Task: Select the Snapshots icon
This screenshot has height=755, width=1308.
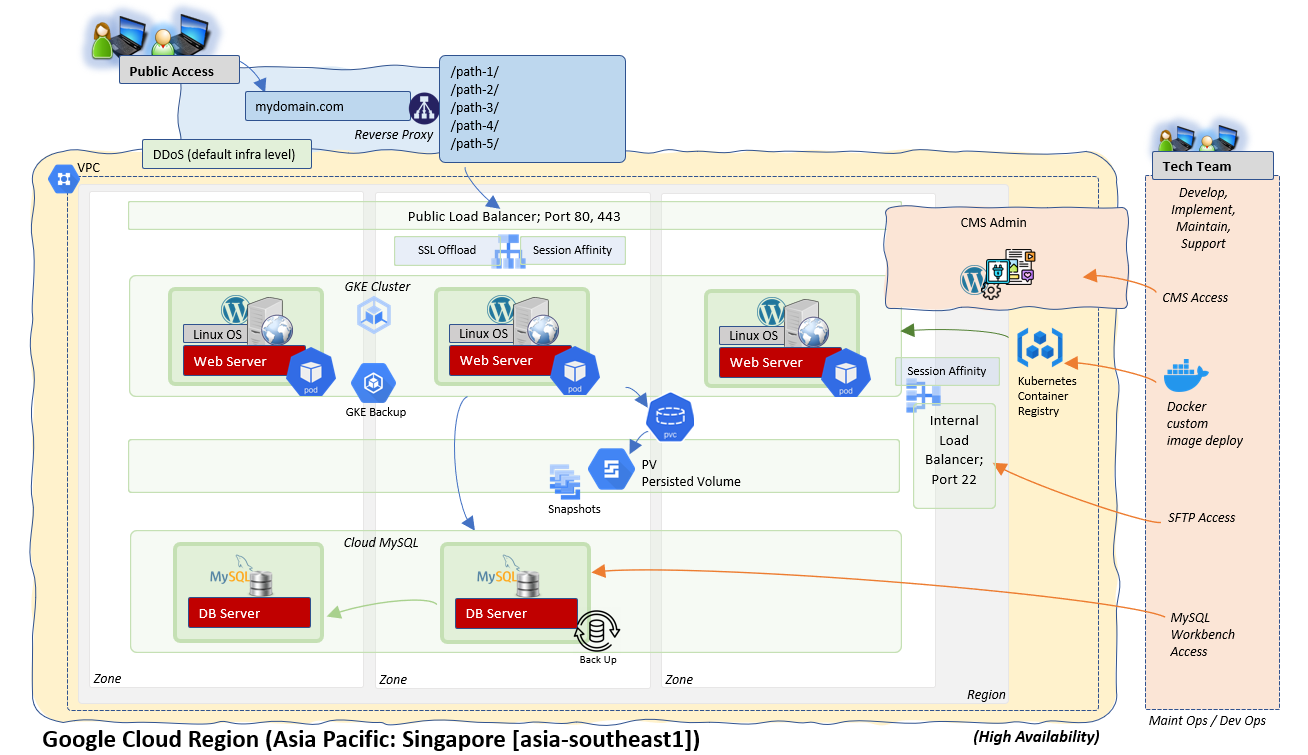Action: coord(565,481)
